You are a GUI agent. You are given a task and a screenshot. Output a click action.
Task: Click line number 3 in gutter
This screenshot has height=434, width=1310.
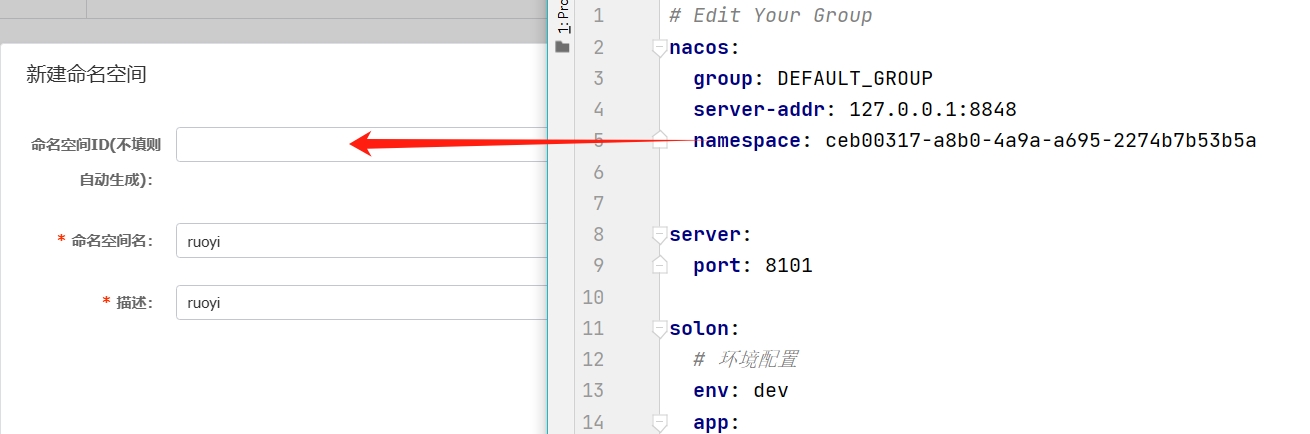pos(598,78)
